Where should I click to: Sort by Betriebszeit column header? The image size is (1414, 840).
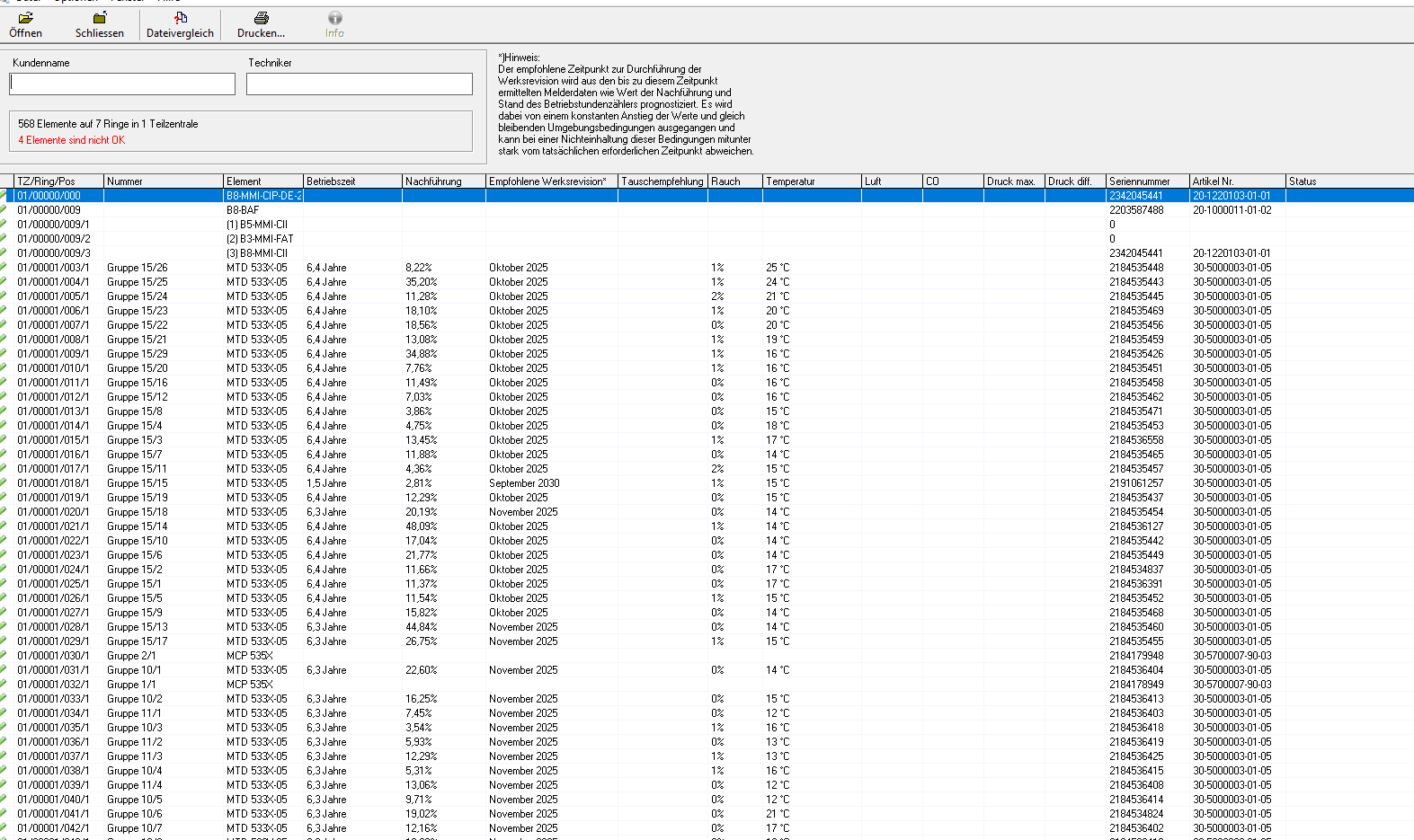coord(353,181)
